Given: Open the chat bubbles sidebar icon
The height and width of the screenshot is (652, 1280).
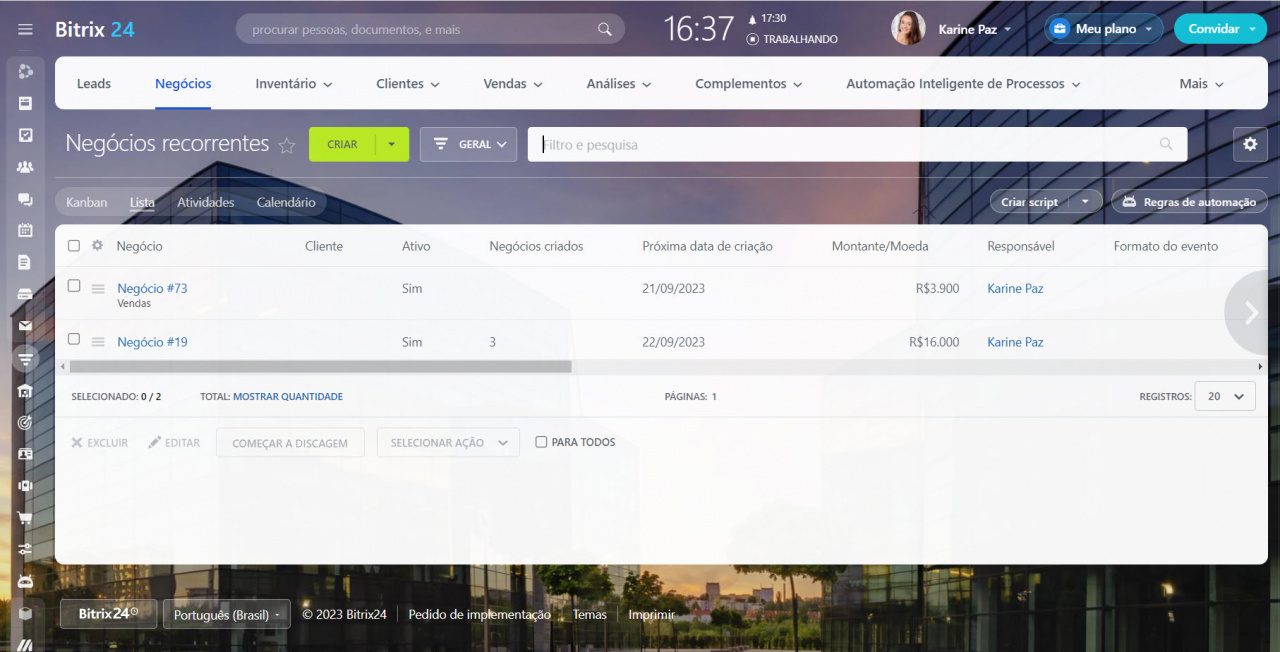Looking at the screenshot, I should coord(25,199).
